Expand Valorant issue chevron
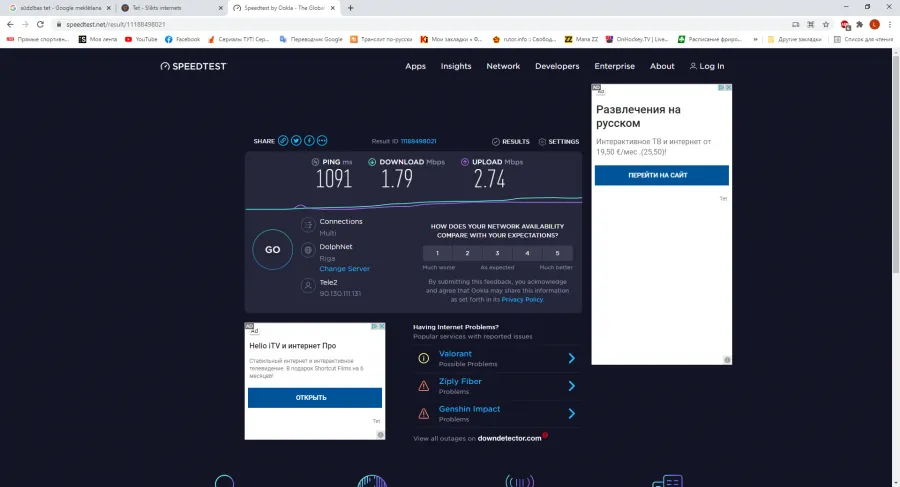 [572, 358]
